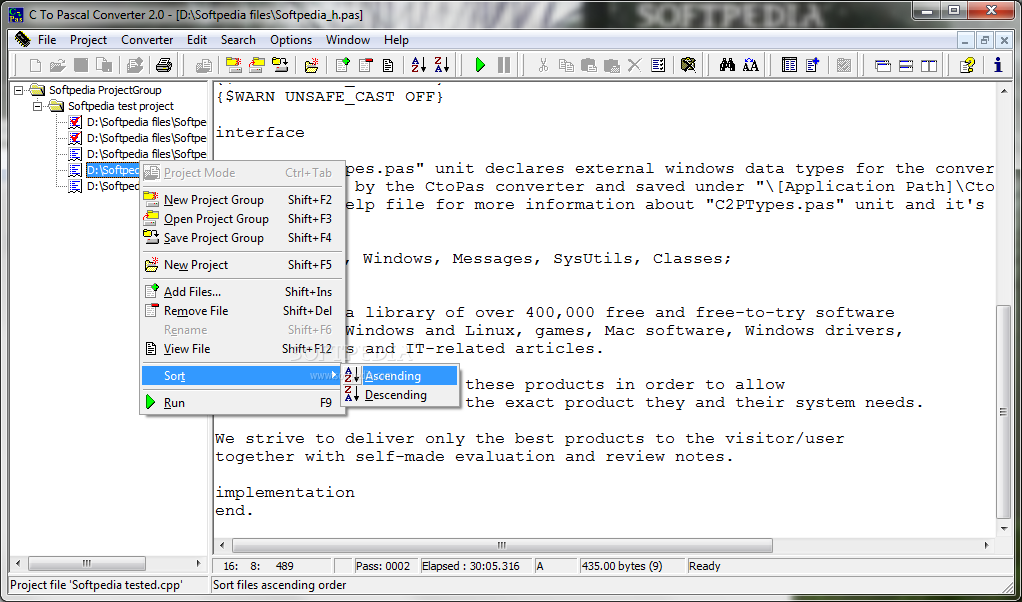
Task: Select the Softpedia test project tree item
Action: click(121, 106)
